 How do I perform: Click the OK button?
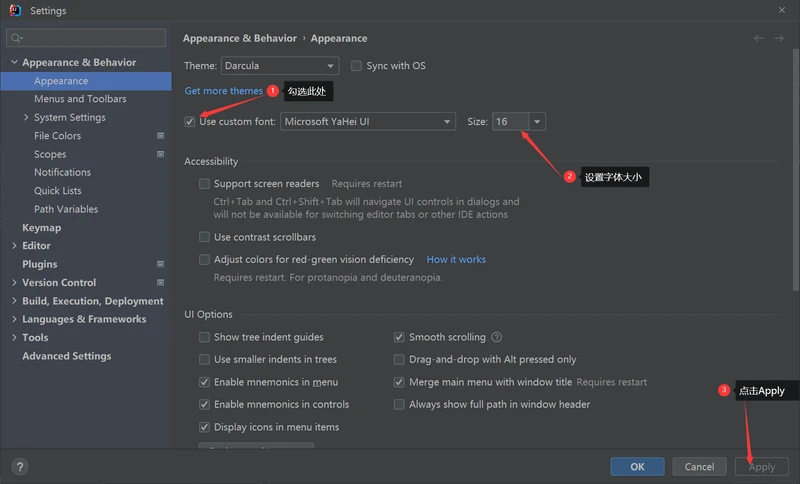pyautogui.click(x=637, y=466)
